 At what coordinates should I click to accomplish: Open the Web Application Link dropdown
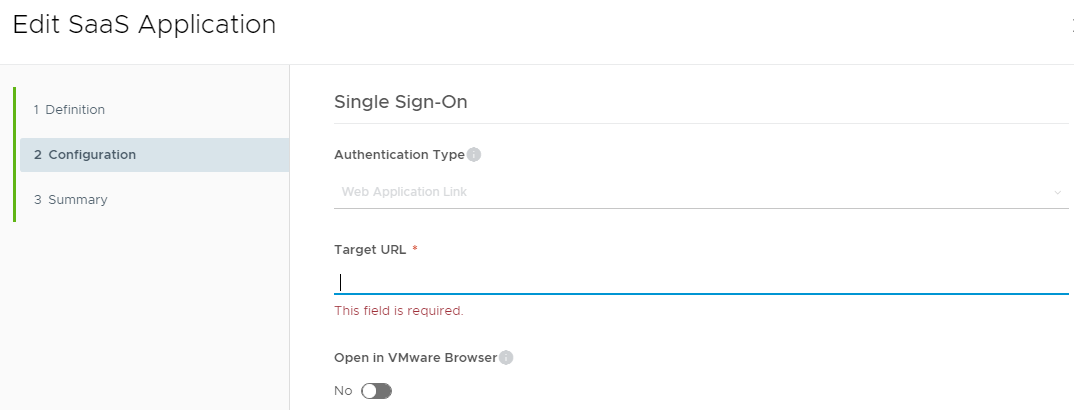(x=700, y=191)
